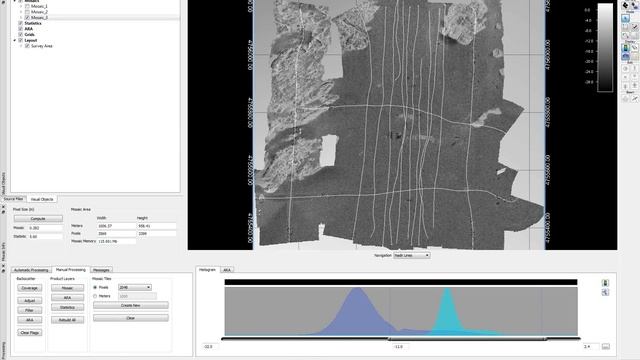Collapse the Layout tree node
Viewport: 640px width, 360px height.
(x=15, y=40)
